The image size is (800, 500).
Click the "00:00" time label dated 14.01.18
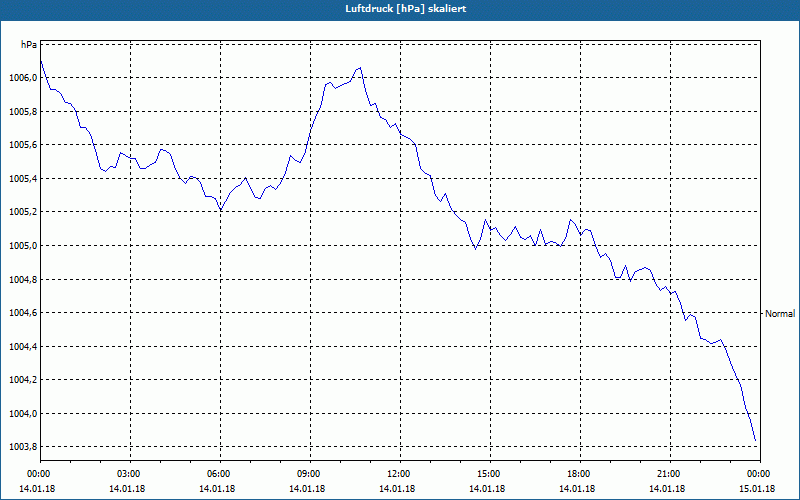(x=37, y=474)
